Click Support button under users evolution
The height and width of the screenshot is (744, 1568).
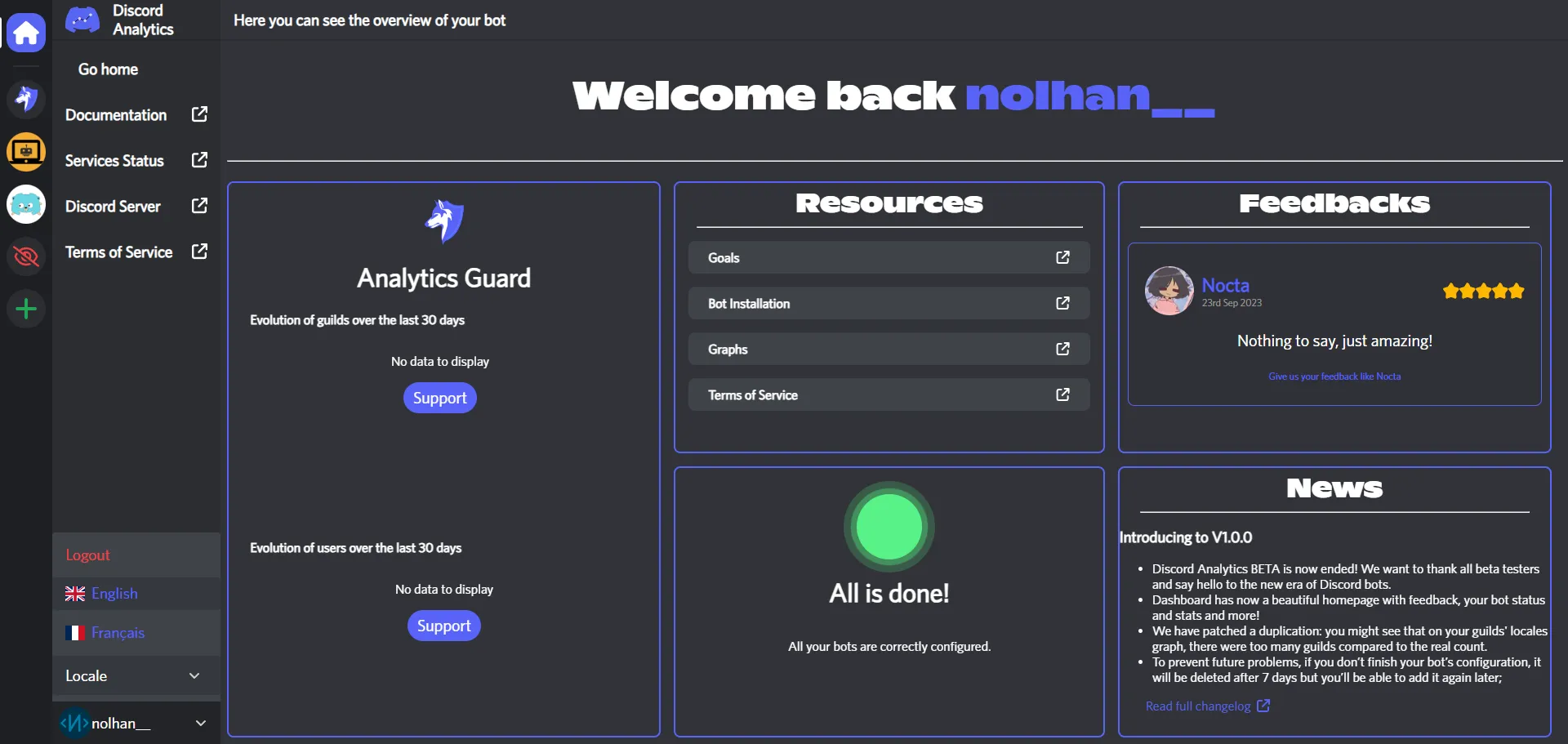pos(444,626)
